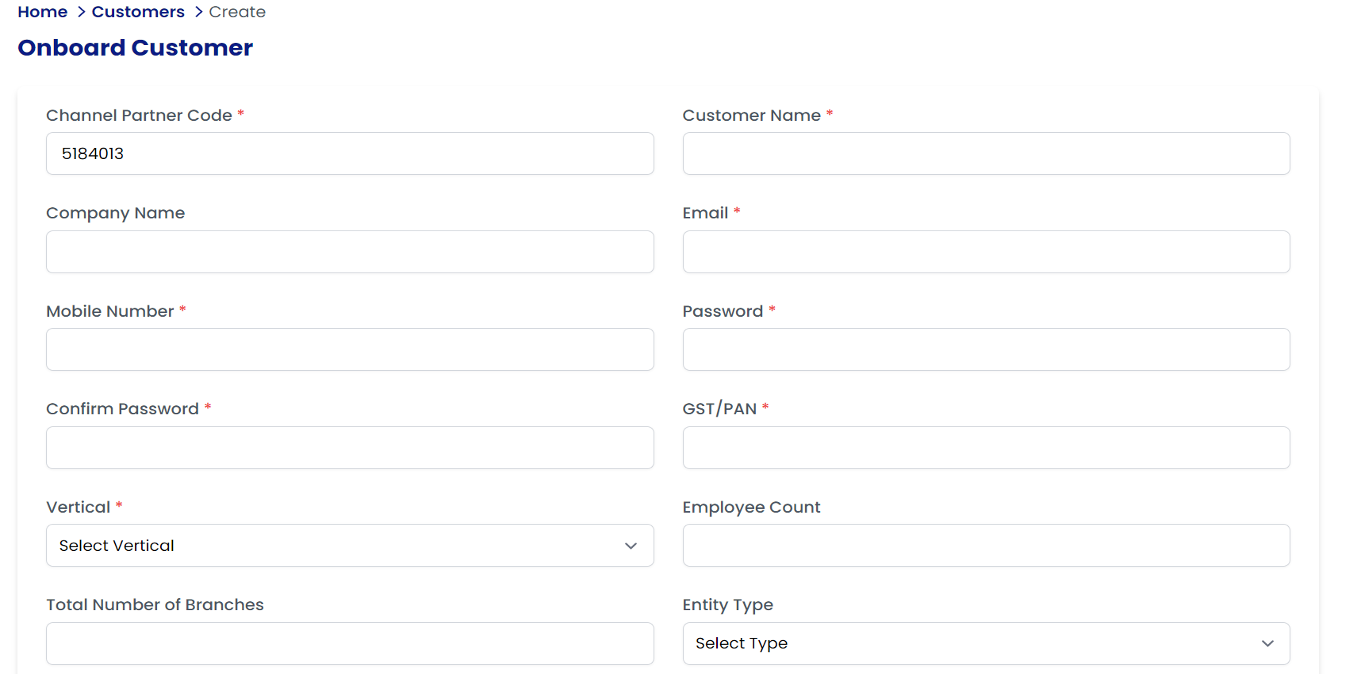
Task: Focus the Customer Name input
Action: (986, 154)
